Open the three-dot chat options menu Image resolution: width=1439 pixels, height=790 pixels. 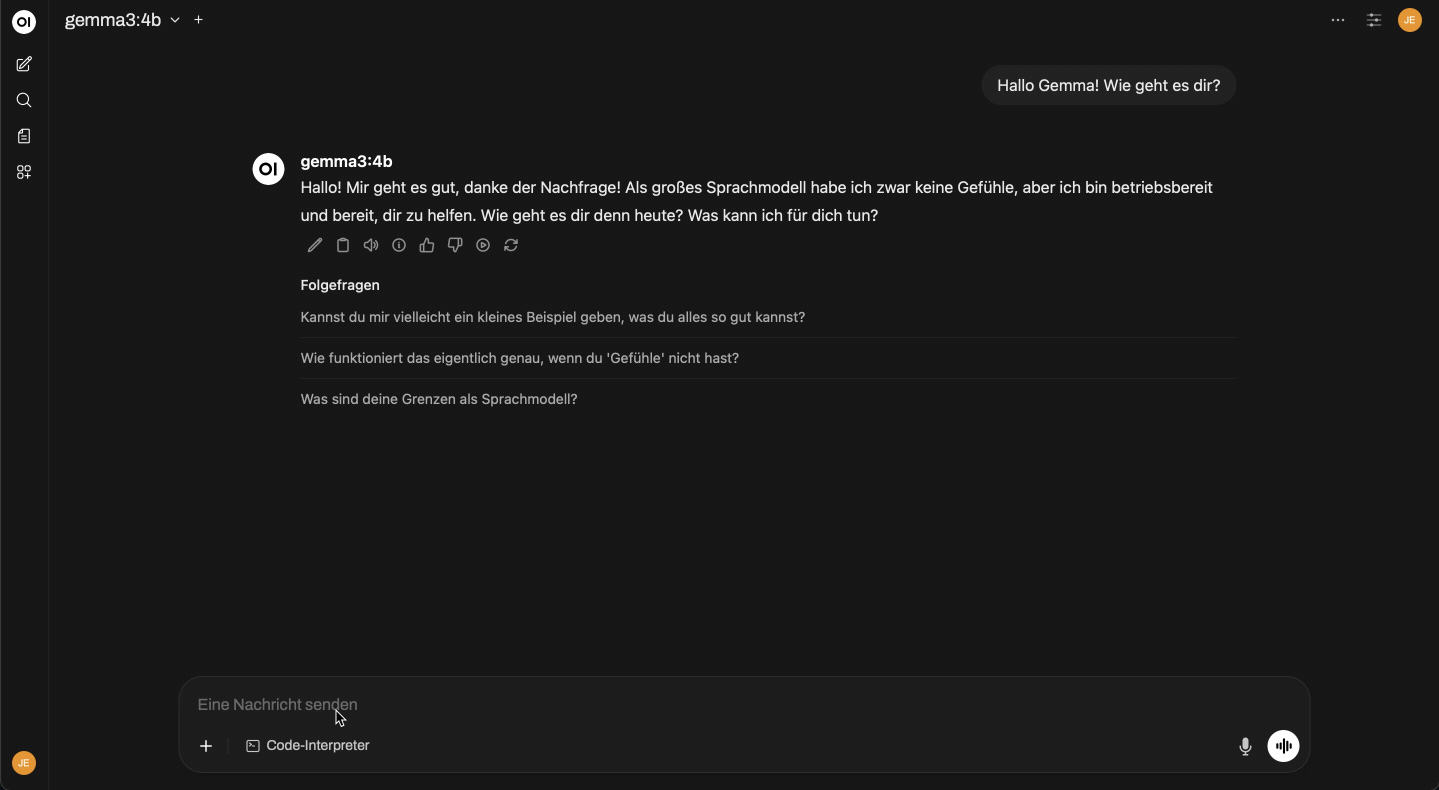[x=1339, y=20]
